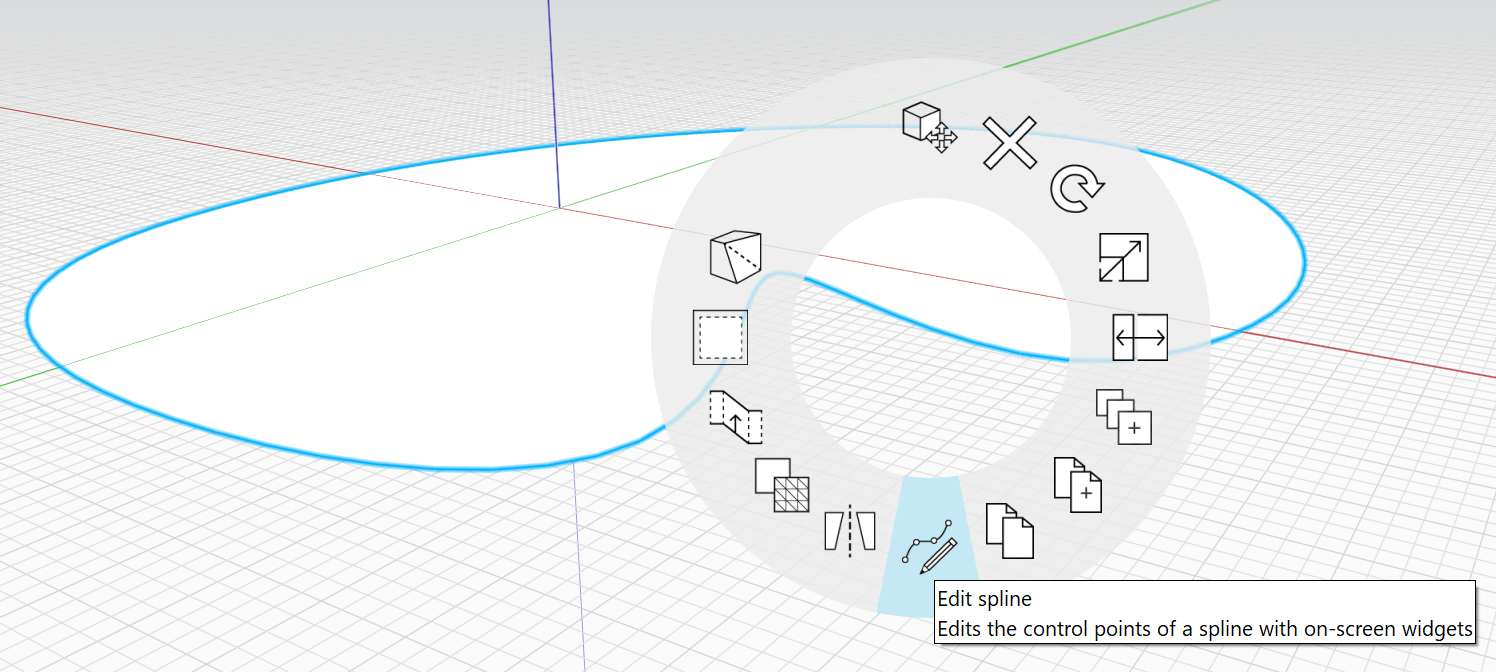Select the cube with dashed diagonal icon
The image size is (1496, 672).
[735, 257]
